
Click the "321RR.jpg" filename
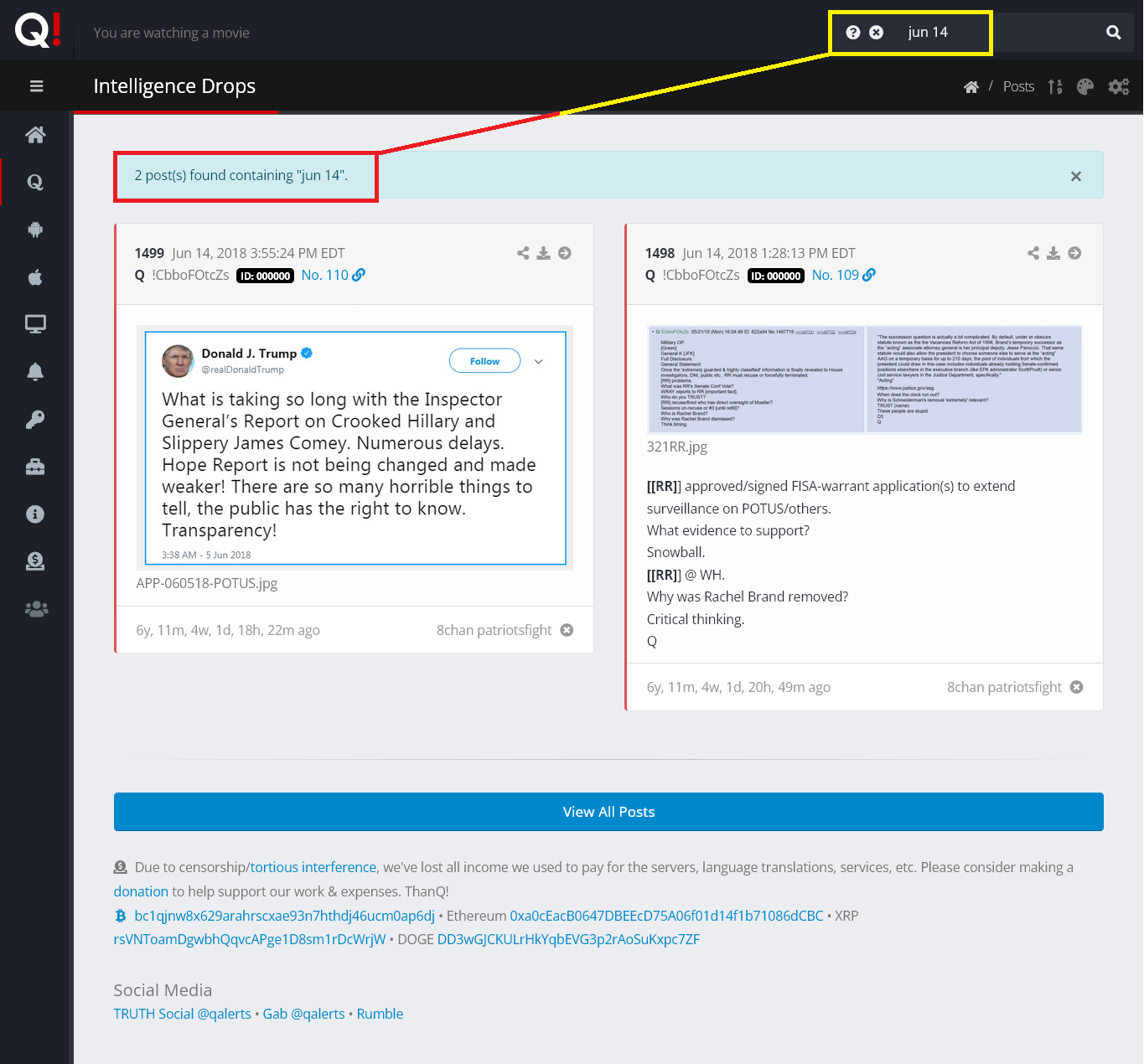click(677, 447)
